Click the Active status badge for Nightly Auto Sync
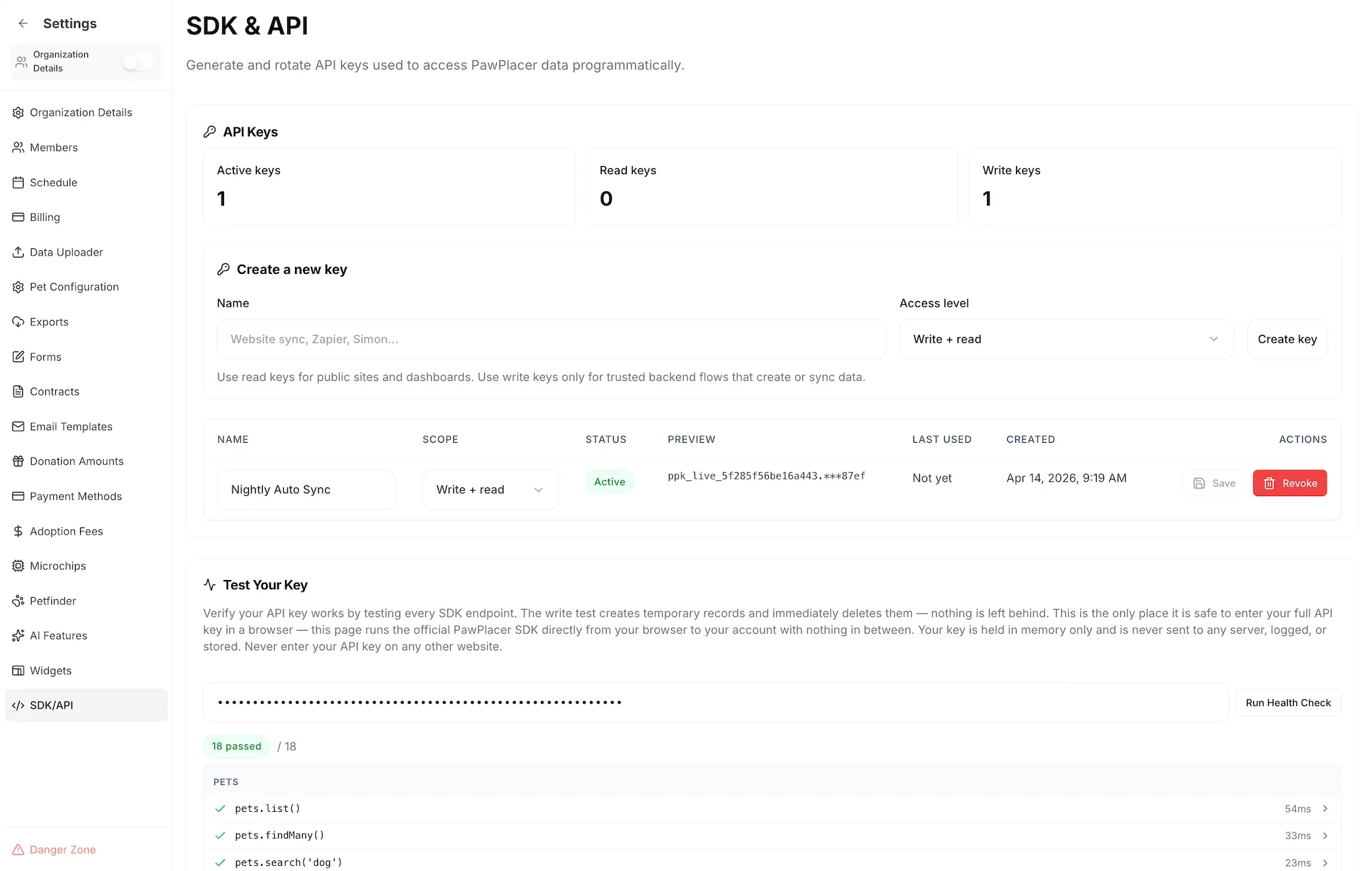This screenshot has width=1372, height=871. click(x=609, y=481)
